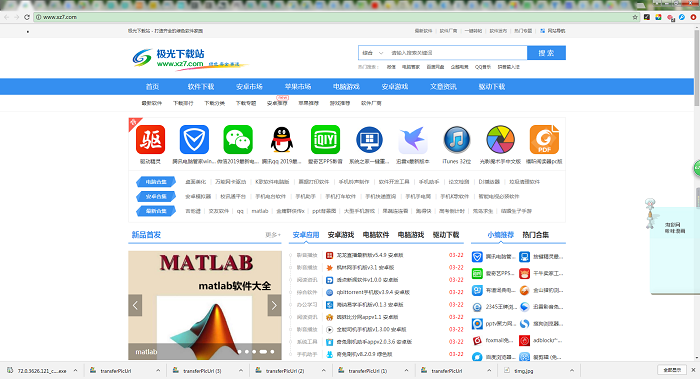This screenshot has width=700, height=379.
Task: Click the Sogou browser S icon
Action: [525, 324]
